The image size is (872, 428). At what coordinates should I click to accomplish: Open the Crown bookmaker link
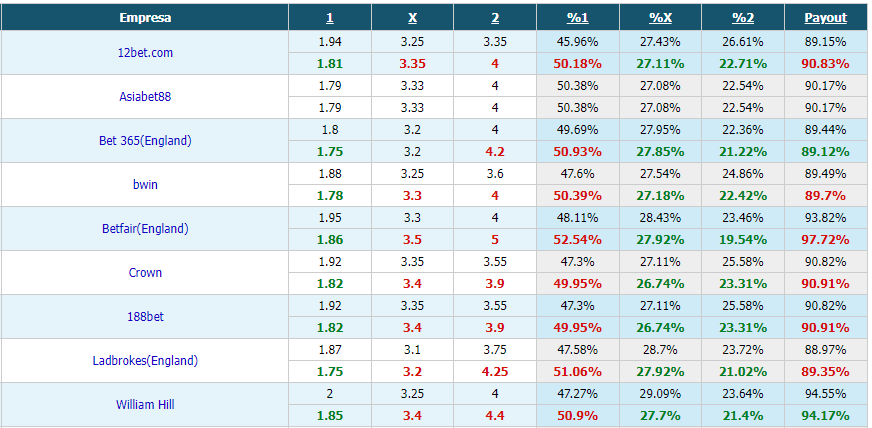[x=145, y=272]
